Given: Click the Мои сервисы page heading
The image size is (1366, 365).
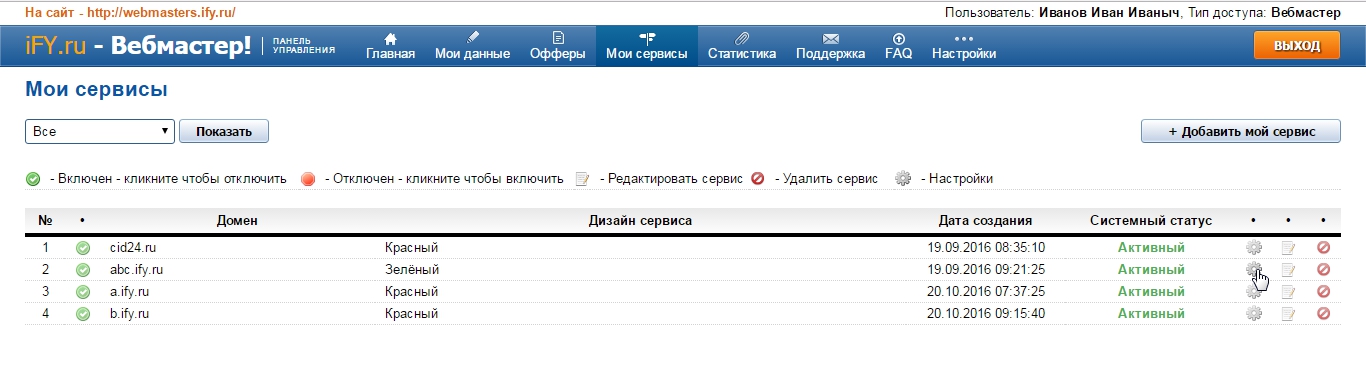Looking at the screenshot, I should tap(96, 90).
